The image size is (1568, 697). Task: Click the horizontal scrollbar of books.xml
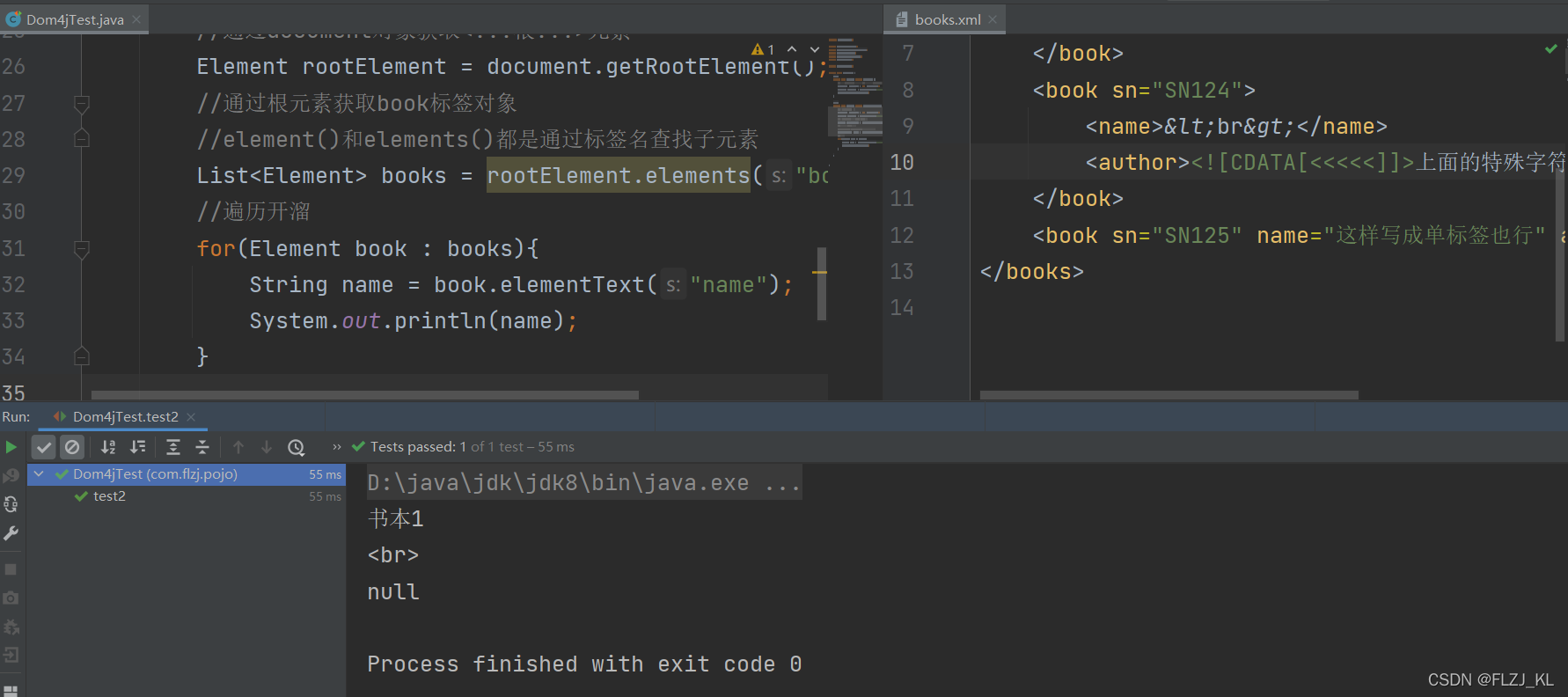[x=1169, y=395]
